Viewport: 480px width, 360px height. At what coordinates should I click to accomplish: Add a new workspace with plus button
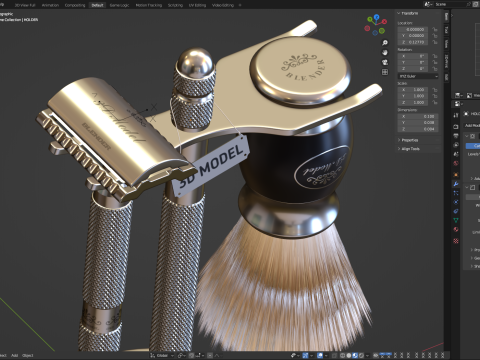[x=240, y=5]
